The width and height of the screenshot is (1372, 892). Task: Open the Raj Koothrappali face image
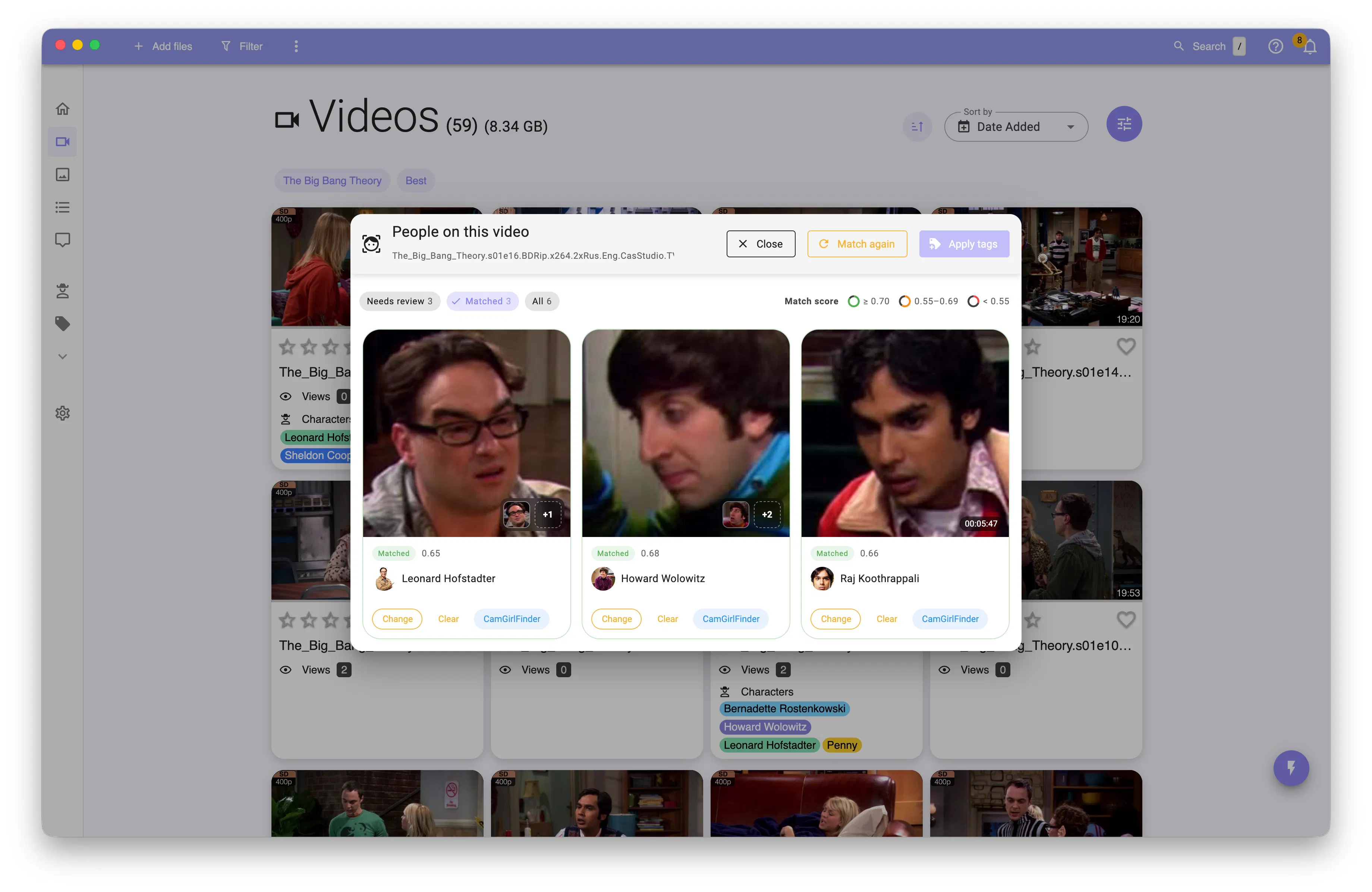904,433
